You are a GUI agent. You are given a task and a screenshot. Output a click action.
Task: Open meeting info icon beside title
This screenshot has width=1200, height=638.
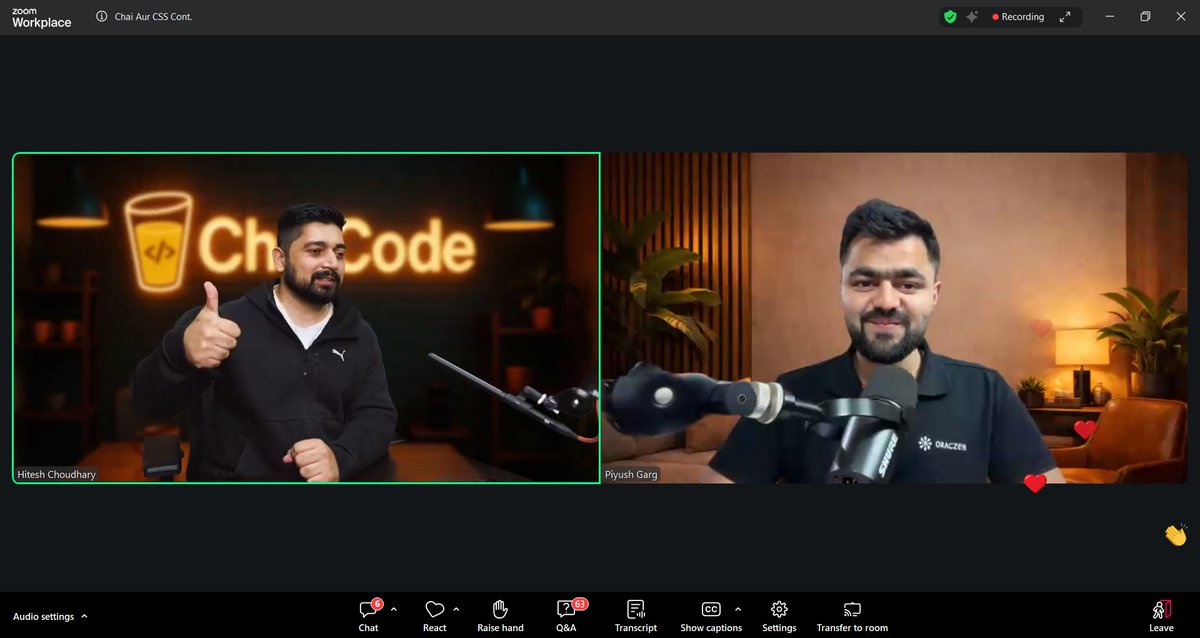click(102, 17)
